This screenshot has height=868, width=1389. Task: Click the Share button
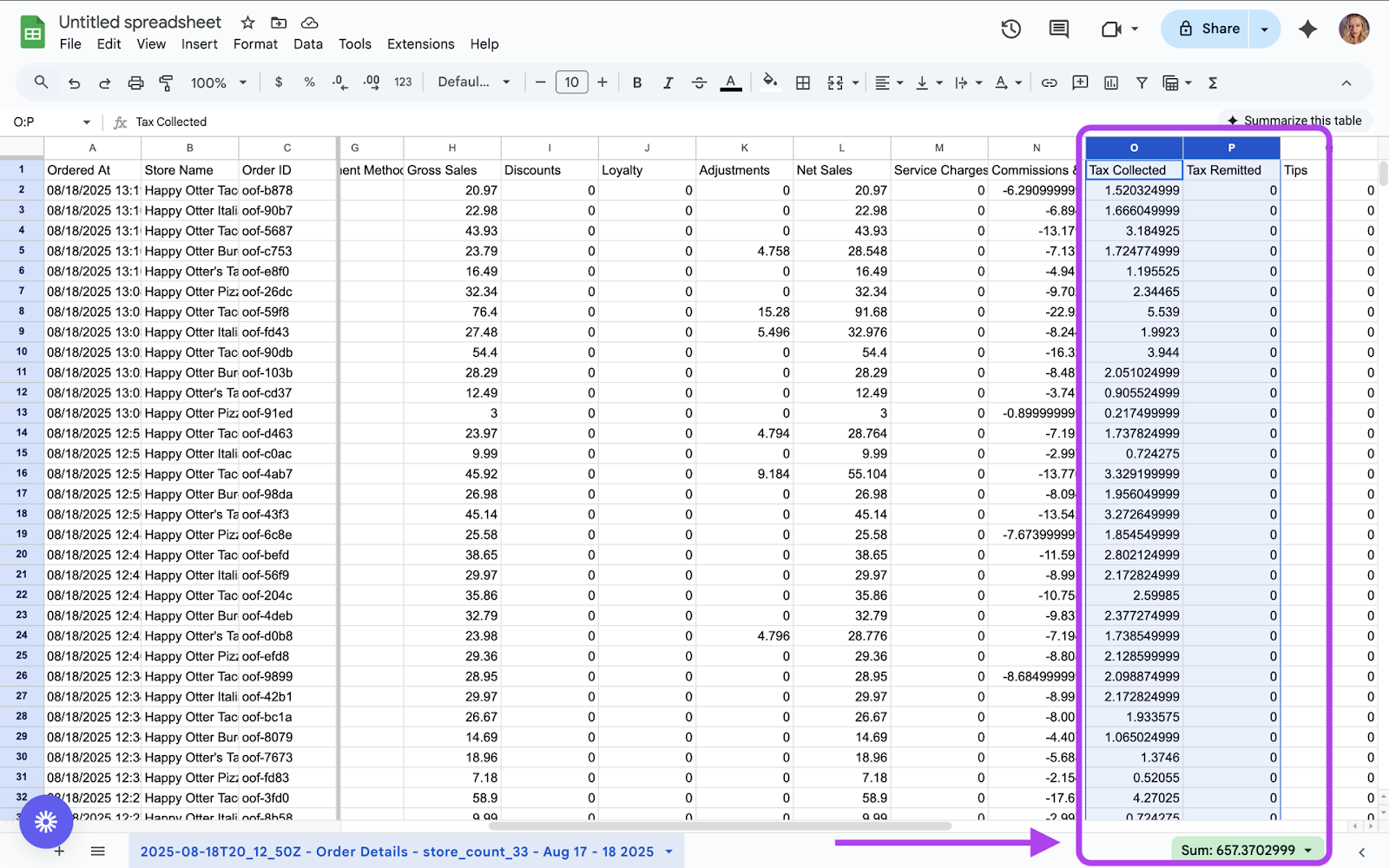pyautogui.click(x=1208, y=29)
